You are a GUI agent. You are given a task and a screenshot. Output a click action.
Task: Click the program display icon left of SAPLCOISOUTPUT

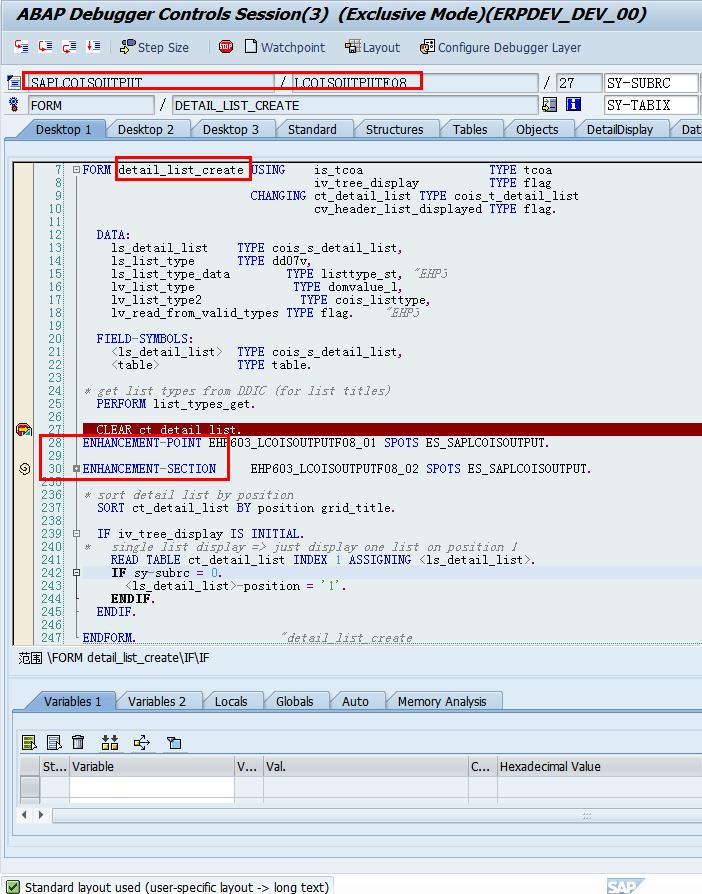point(14,83)
